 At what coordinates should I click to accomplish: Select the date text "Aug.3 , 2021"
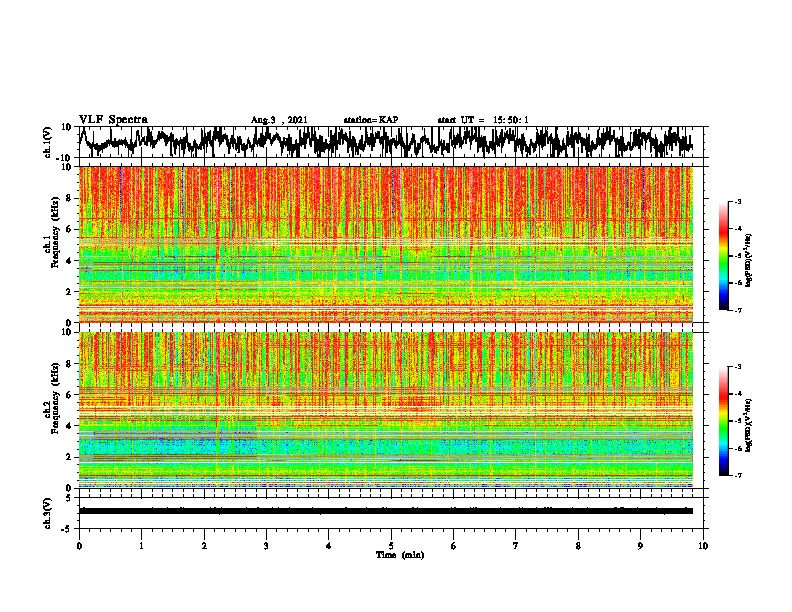point(279,120)
